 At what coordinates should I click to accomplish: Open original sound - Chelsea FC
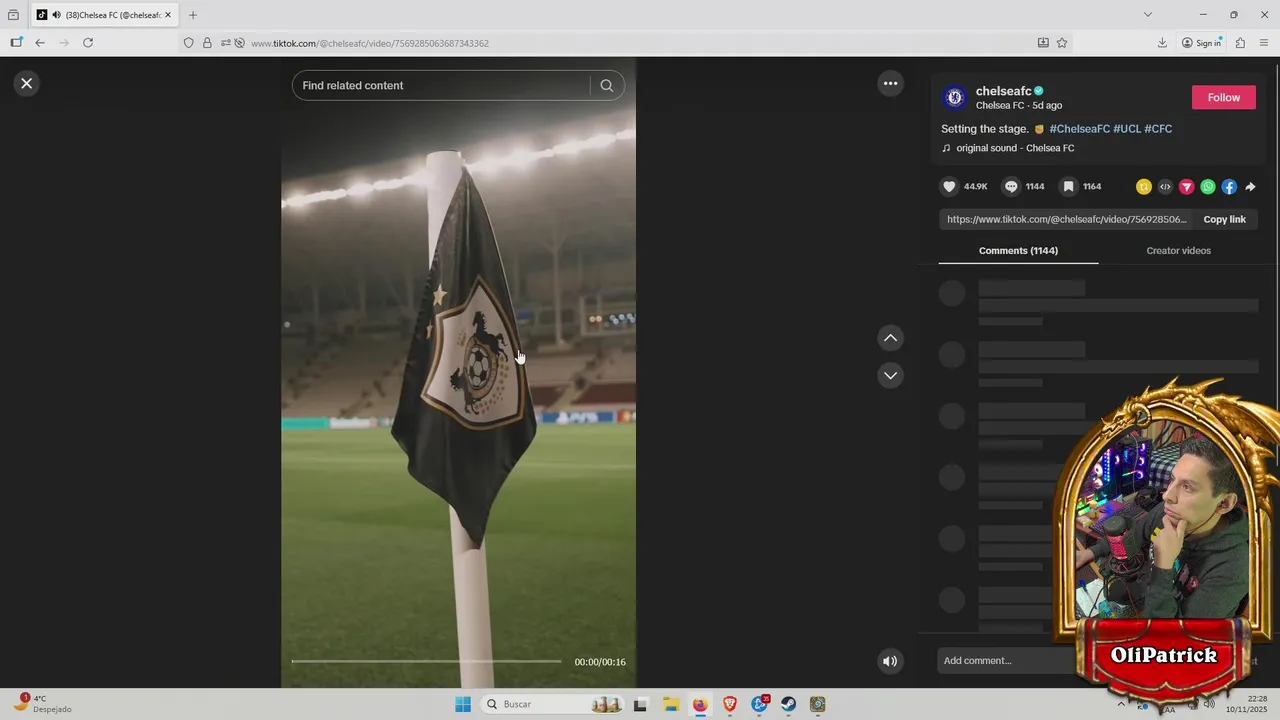tap(1015, 148)
